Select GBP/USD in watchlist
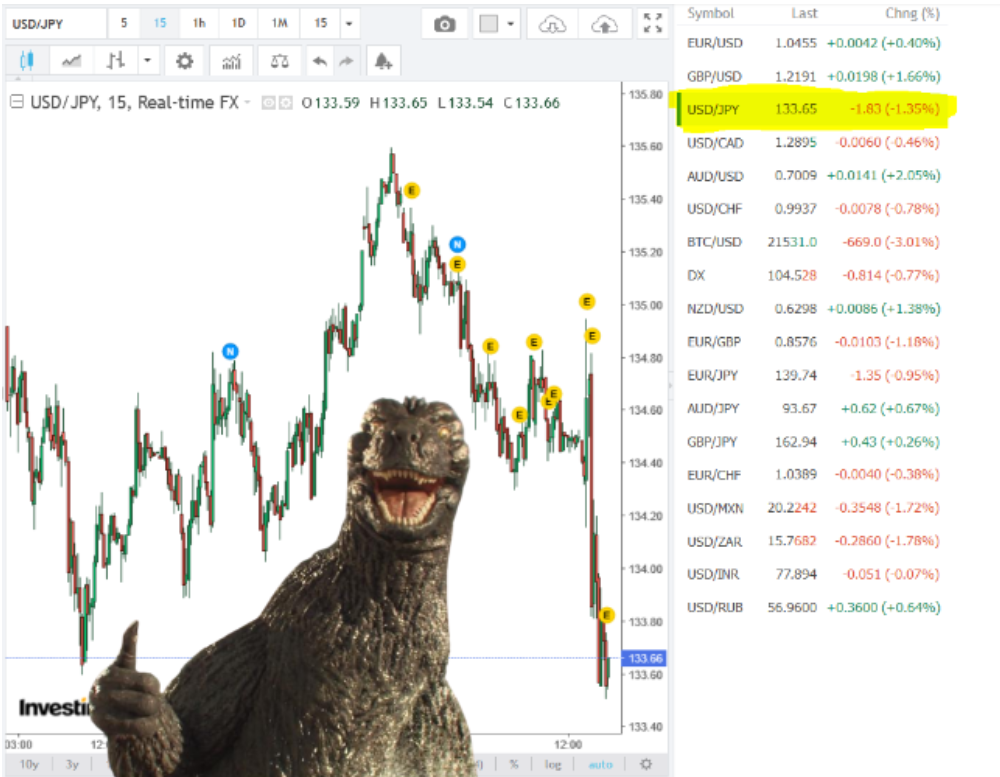This screenshot has width=1000, height=777. pos(813,76)
